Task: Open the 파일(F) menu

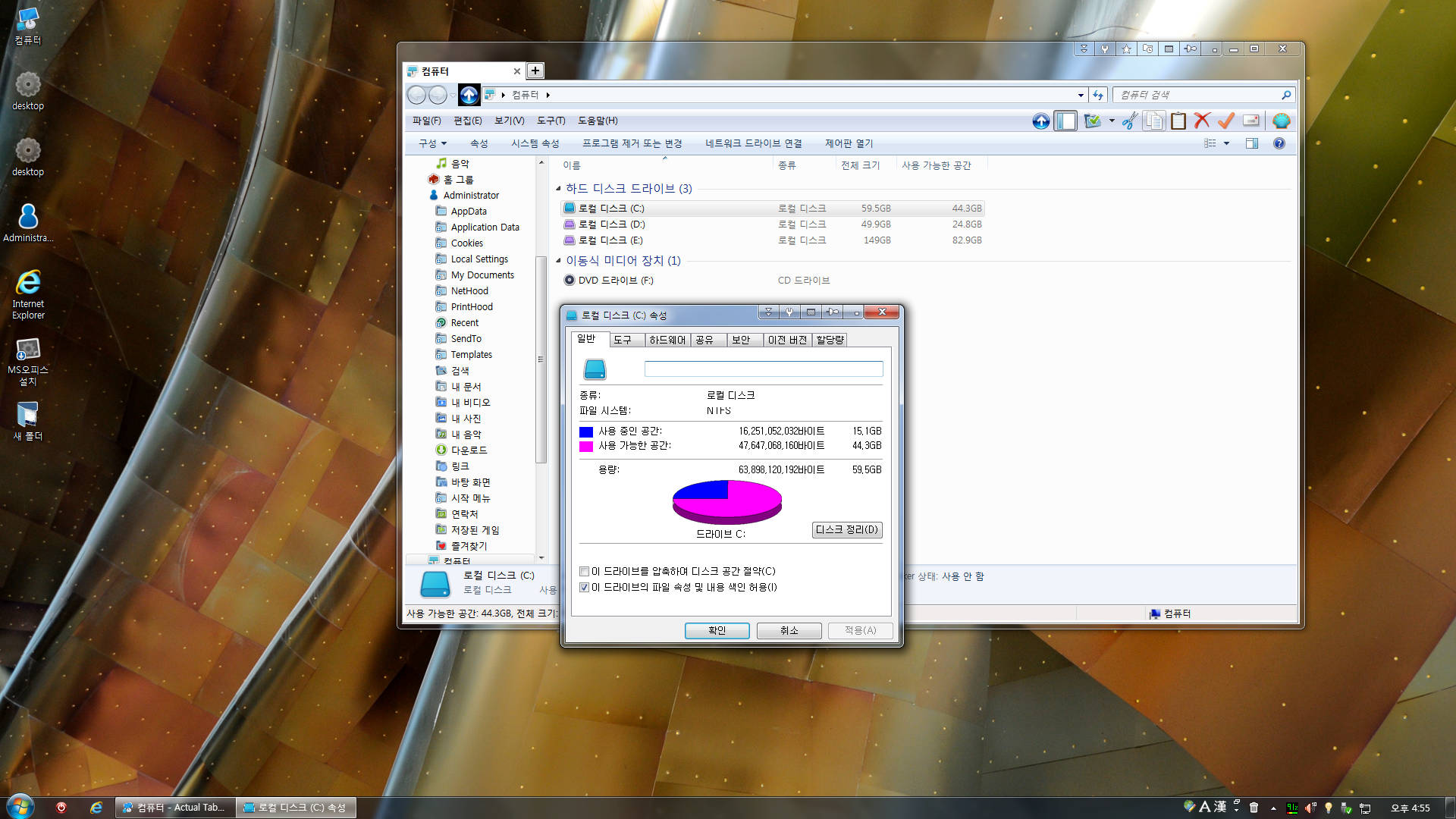Action: (426, 121)
